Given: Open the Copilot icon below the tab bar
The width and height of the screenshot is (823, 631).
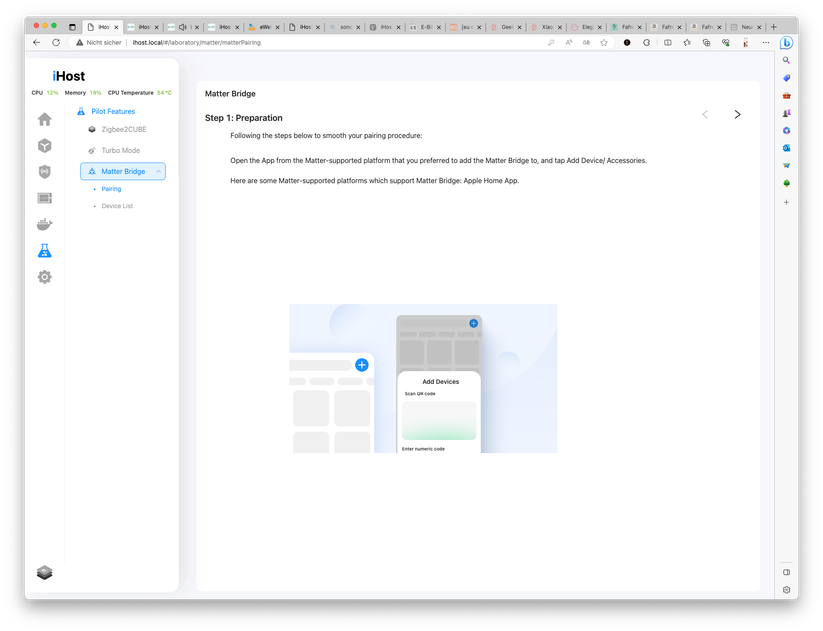Looking at the screenshot, I should (786, 42).
